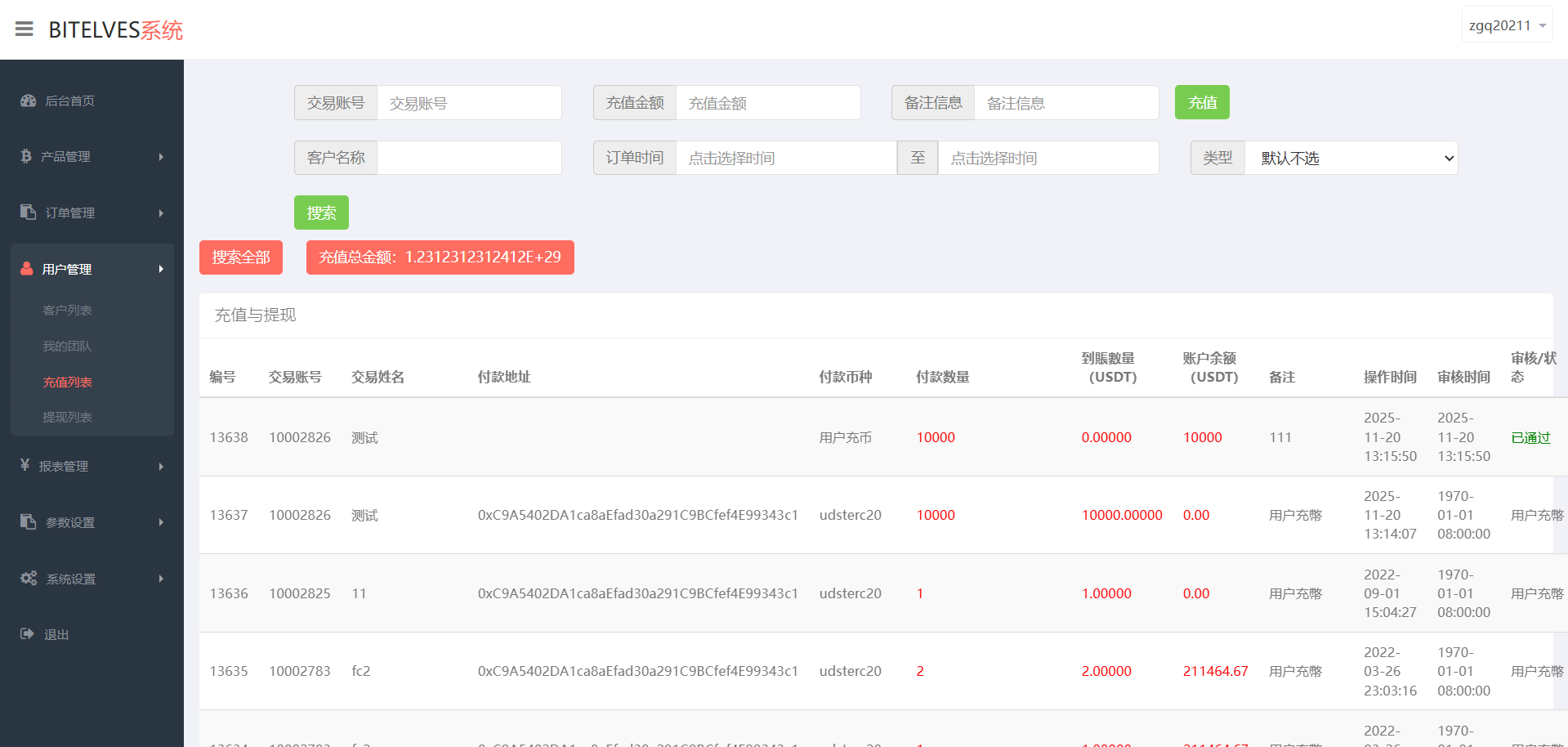Open the zgq20211 user dropdown
The height and width of the screenshot is (747, 1568).
[1507, 25]
